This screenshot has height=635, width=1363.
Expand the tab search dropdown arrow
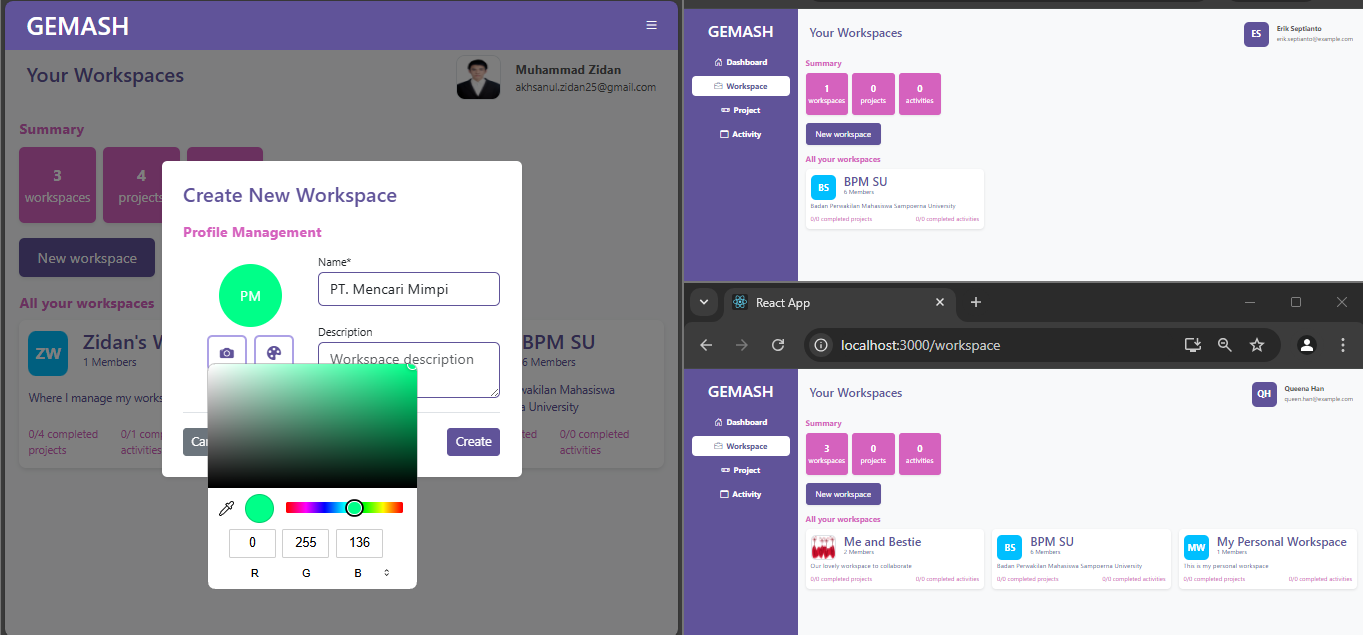(x=703, y=302)
